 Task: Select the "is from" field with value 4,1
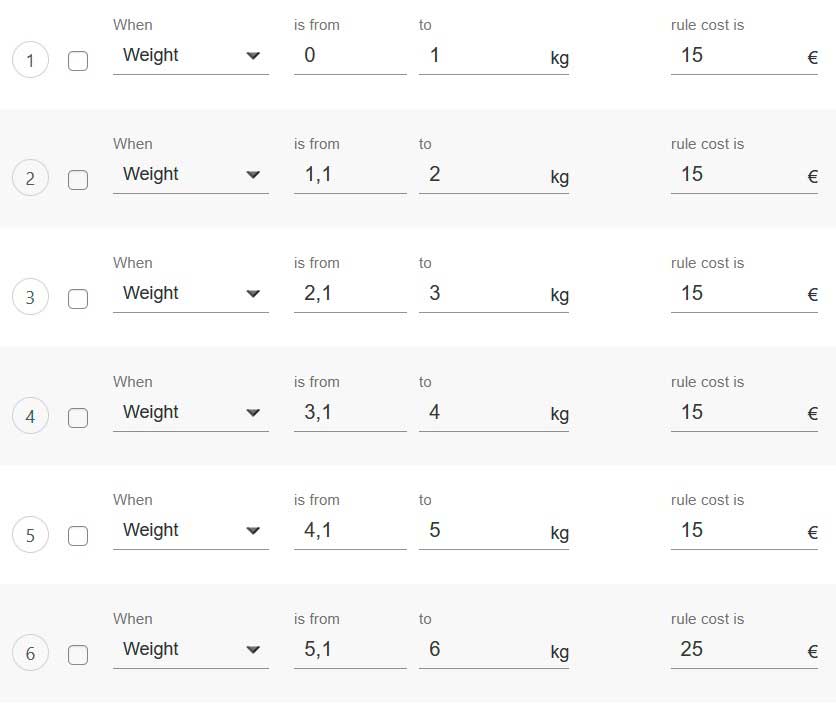349,531
